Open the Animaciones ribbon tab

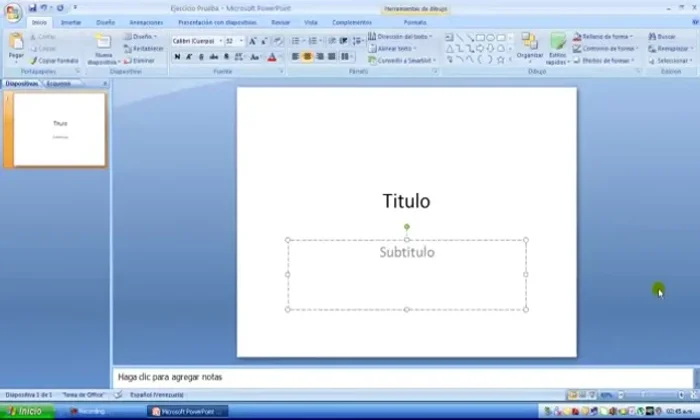click(146, 21)
